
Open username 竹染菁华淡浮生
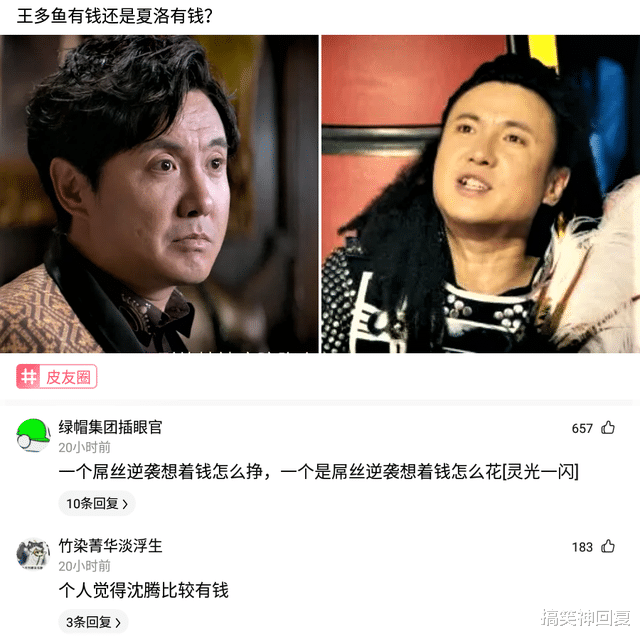[110, 546]
